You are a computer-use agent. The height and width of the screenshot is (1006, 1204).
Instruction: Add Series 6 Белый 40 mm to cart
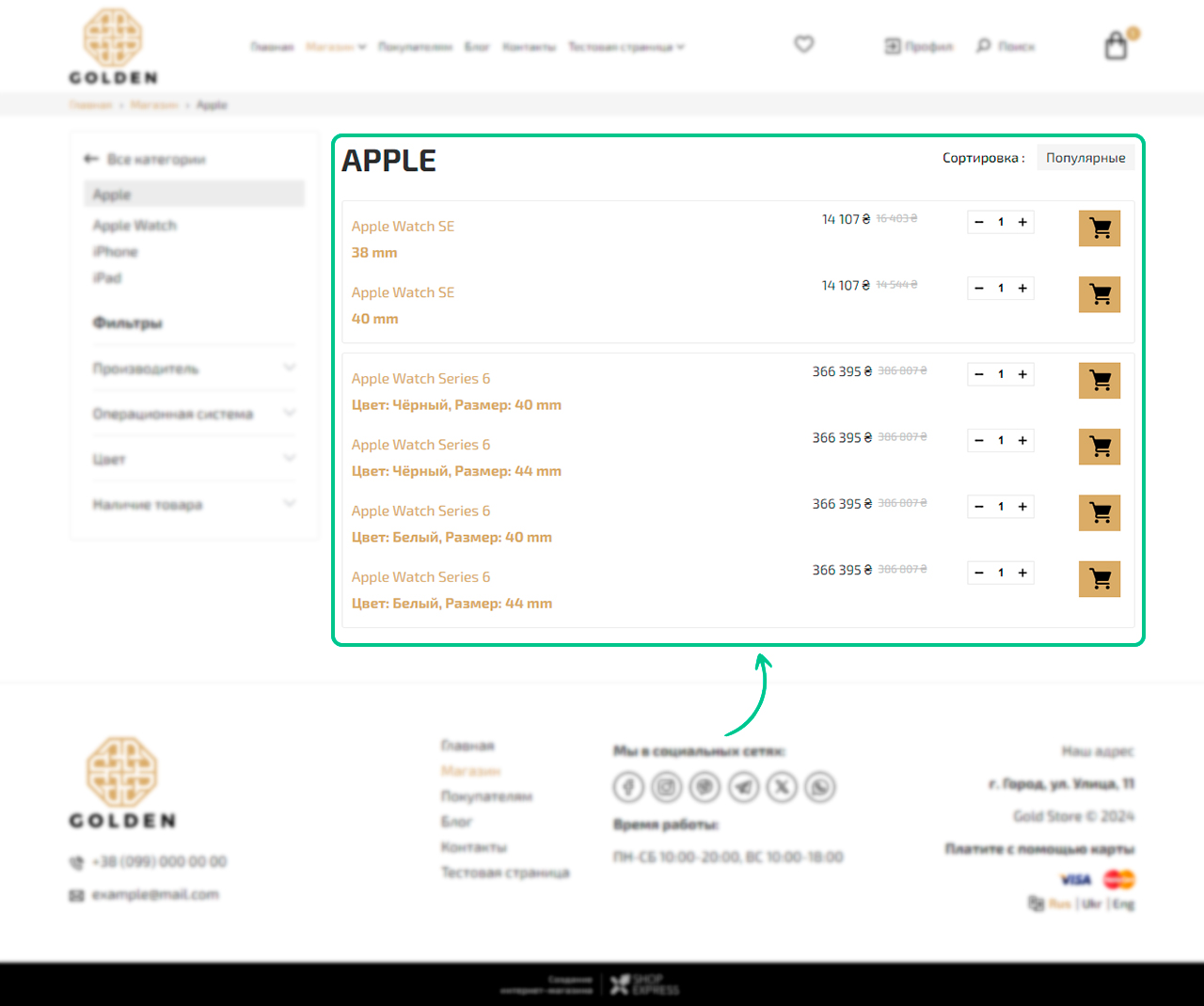(1100, 513)
